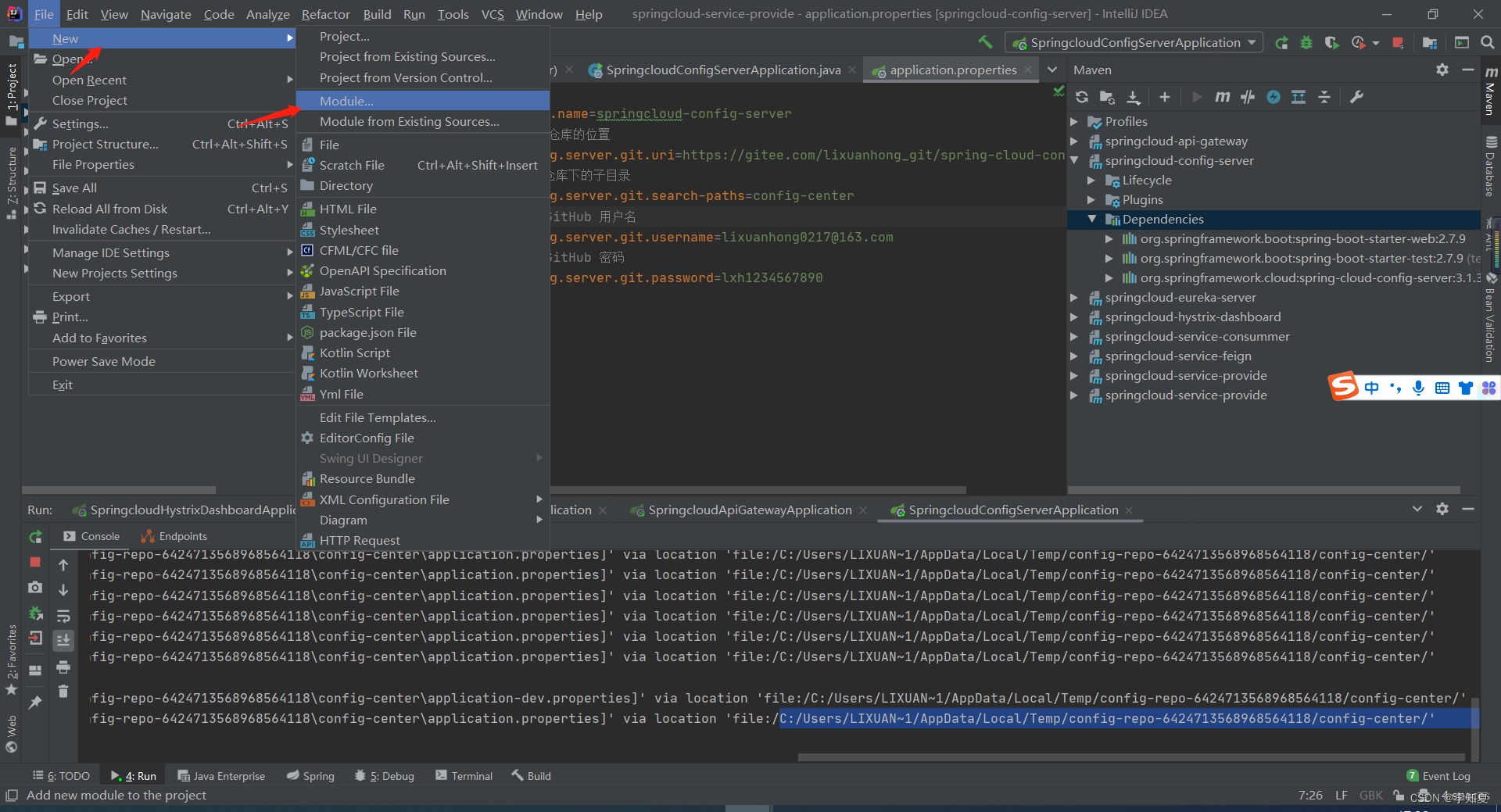Select Module... in the New submenu
Viewport: 1501px width, 812px height.
click(x=423, y=101)
